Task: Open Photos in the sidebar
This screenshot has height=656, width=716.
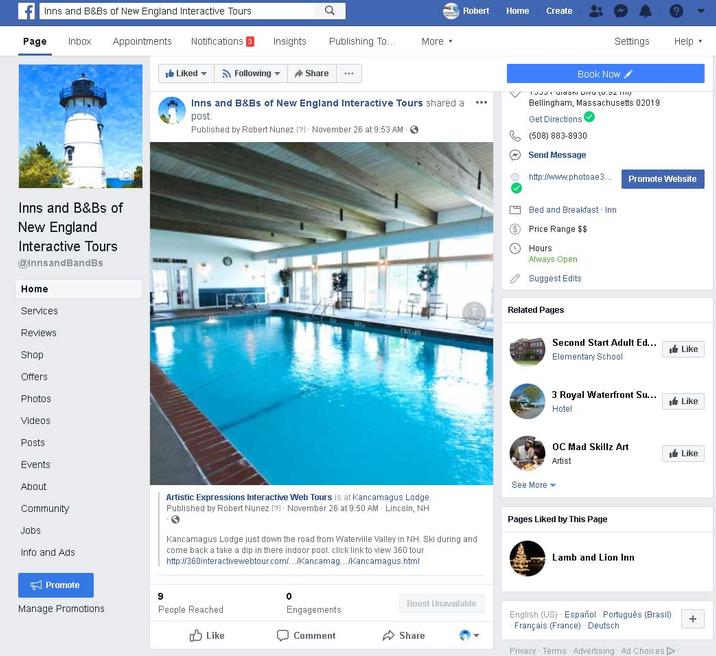Action: pos(36,399)
